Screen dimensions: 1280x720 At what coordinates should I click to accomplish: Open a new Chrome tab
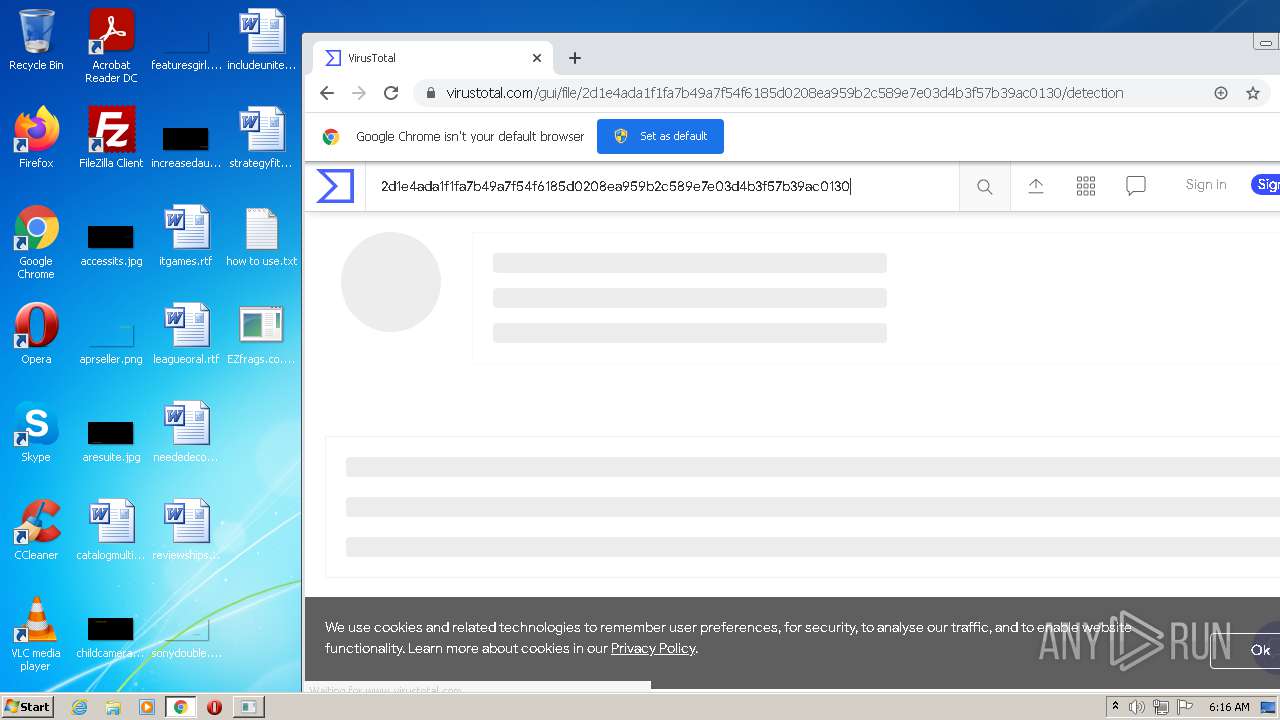click(575, 58)
